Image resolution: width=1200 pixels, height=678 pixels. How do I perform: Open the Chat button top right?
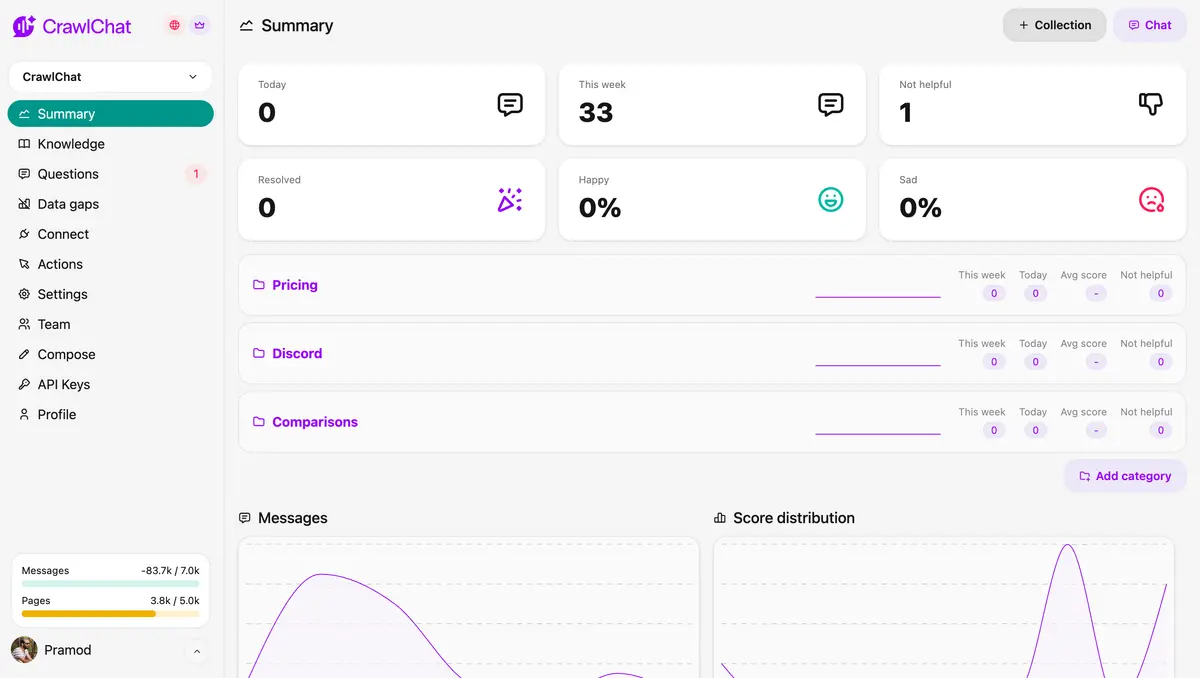1149,24
